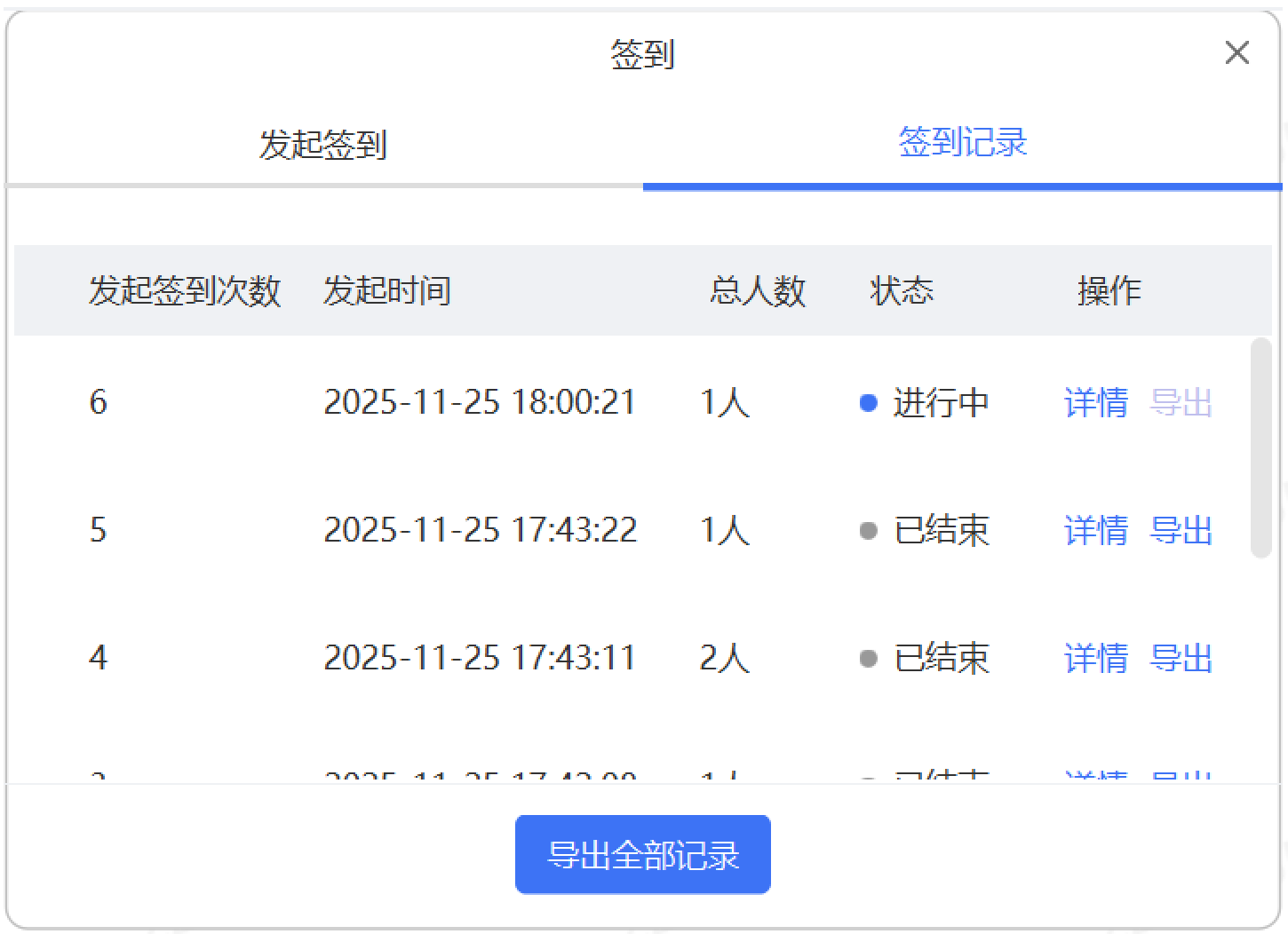1288x934 pixels.
Task: Click the 状态 column header
Action: (901, 291)
